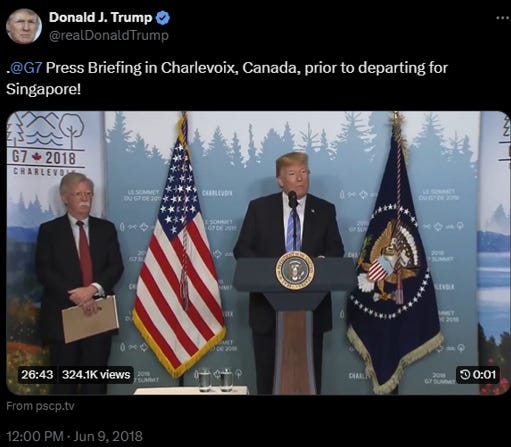Click the 0:01 elapsed time badge

click(x=478, y=375)
